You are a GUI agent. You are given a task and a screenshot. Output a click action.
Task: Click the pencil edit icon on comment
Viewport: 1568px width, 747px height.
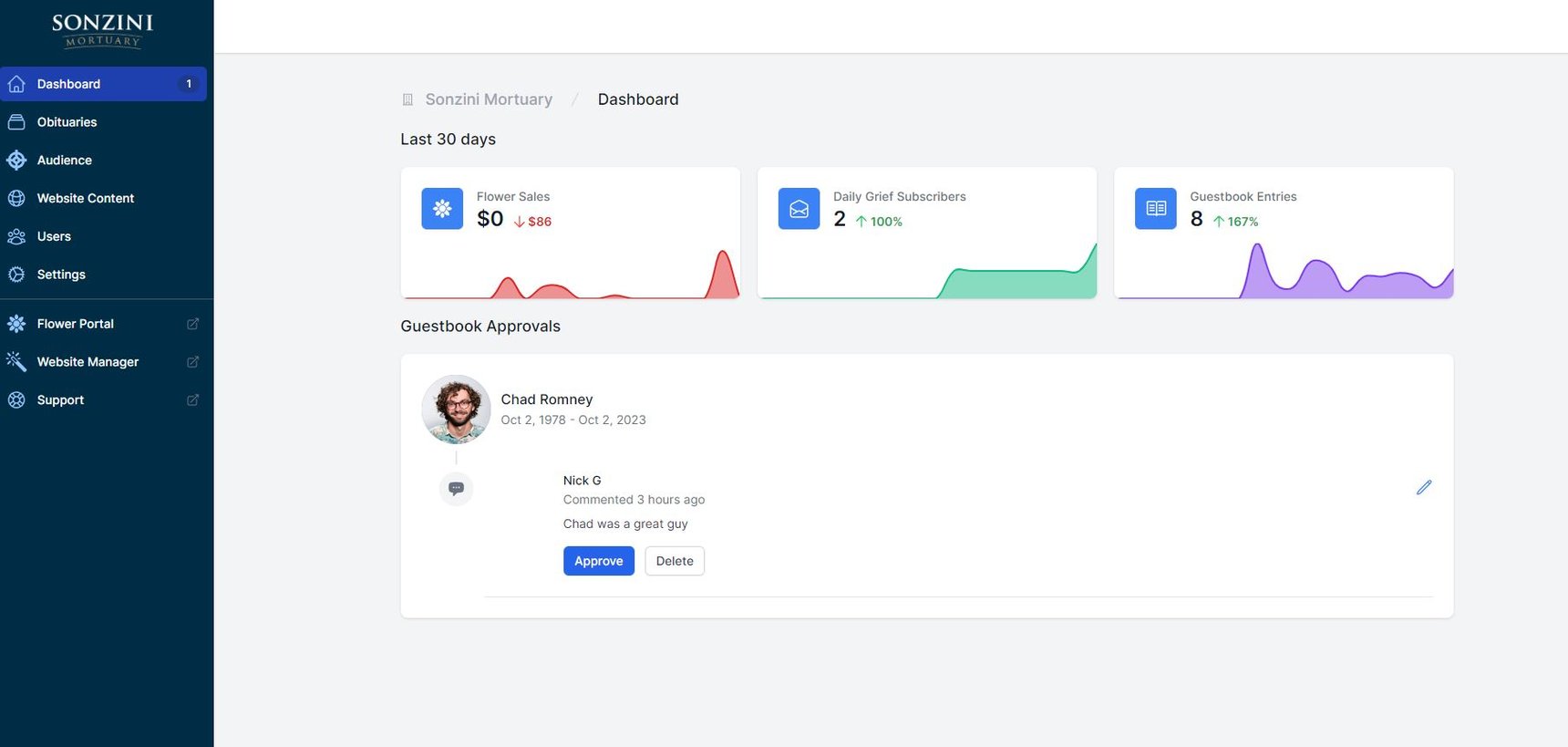(1423, 488)
